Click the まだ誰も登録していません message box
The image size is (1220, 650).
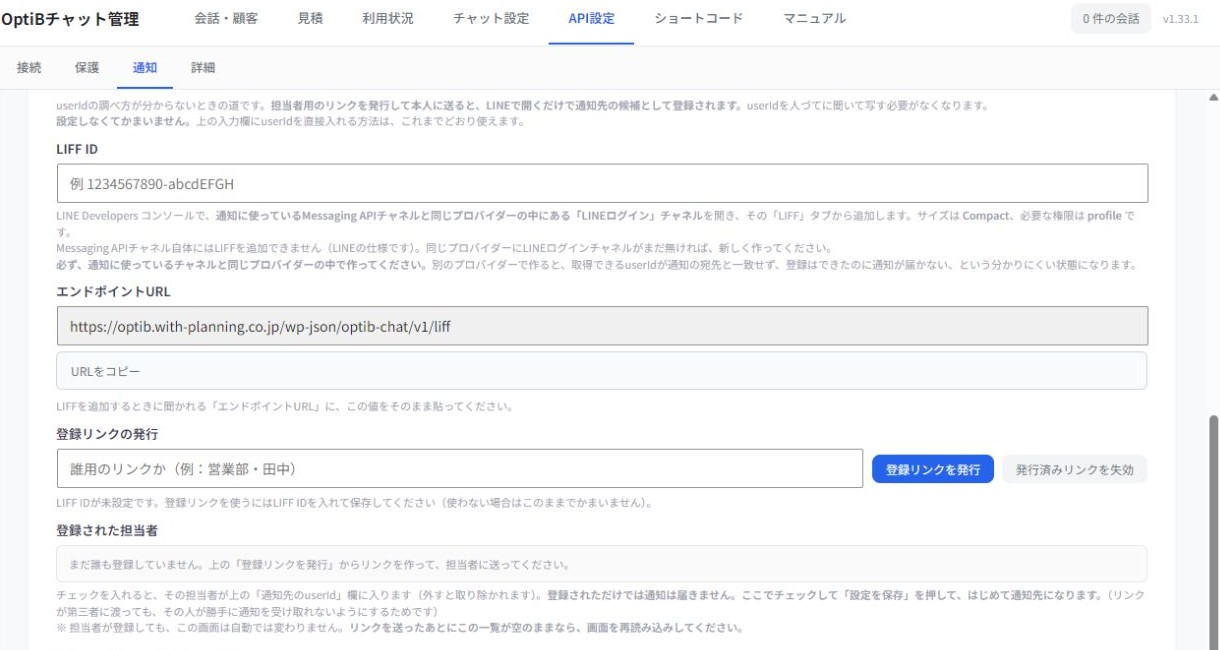tap(602, 564)
